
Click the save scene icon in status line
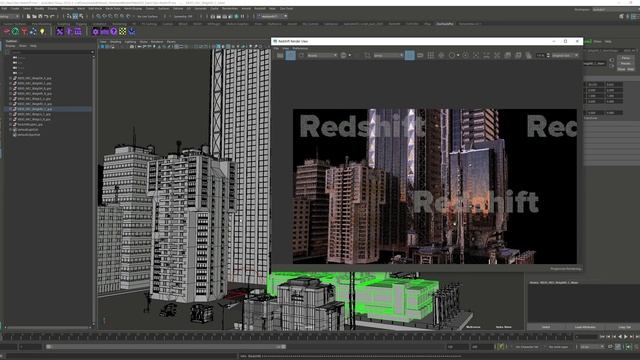pos(40,16)
